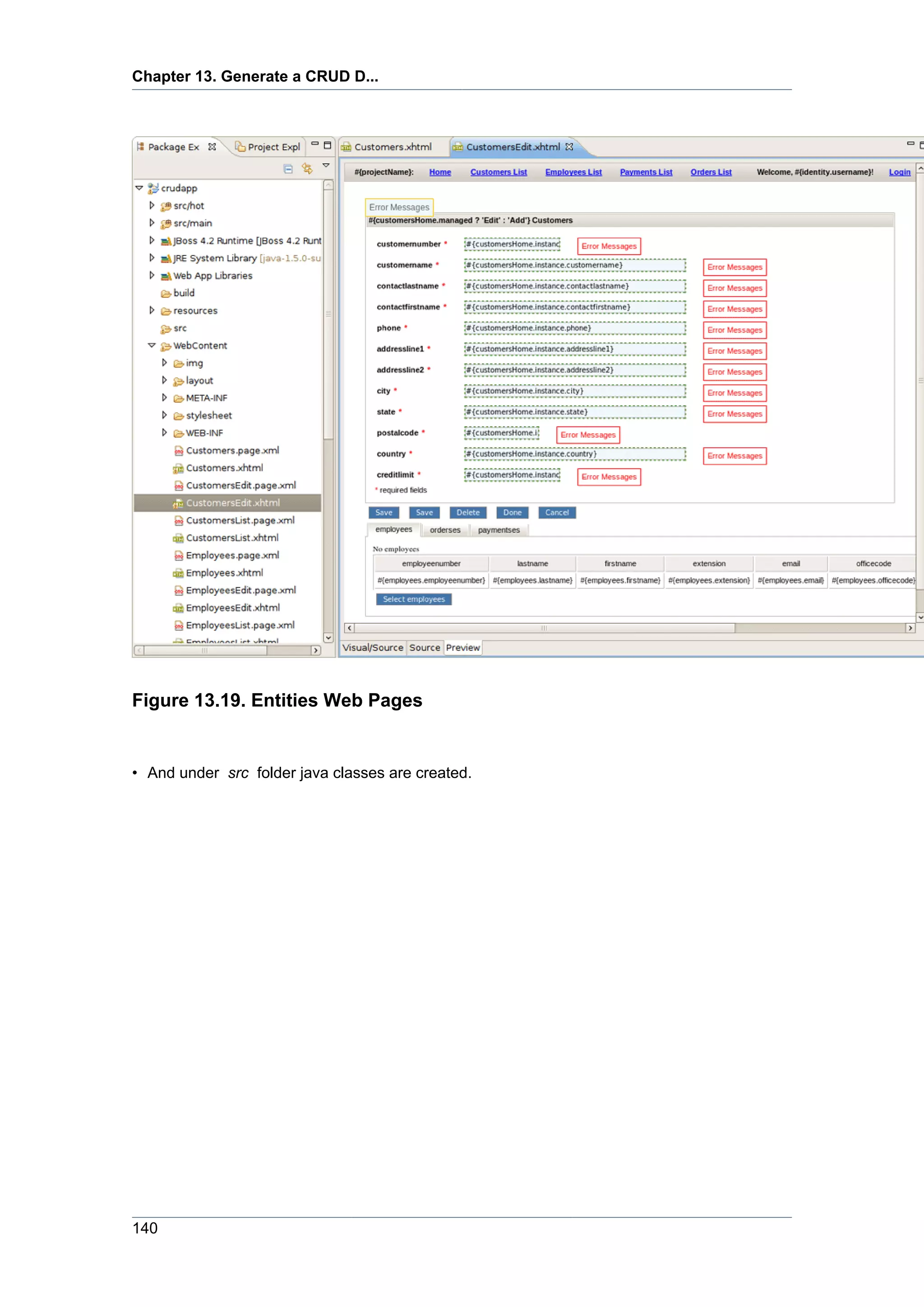924x1307 pixels.
Task: Expand the layout folder node
Action: tap(164, 380)
